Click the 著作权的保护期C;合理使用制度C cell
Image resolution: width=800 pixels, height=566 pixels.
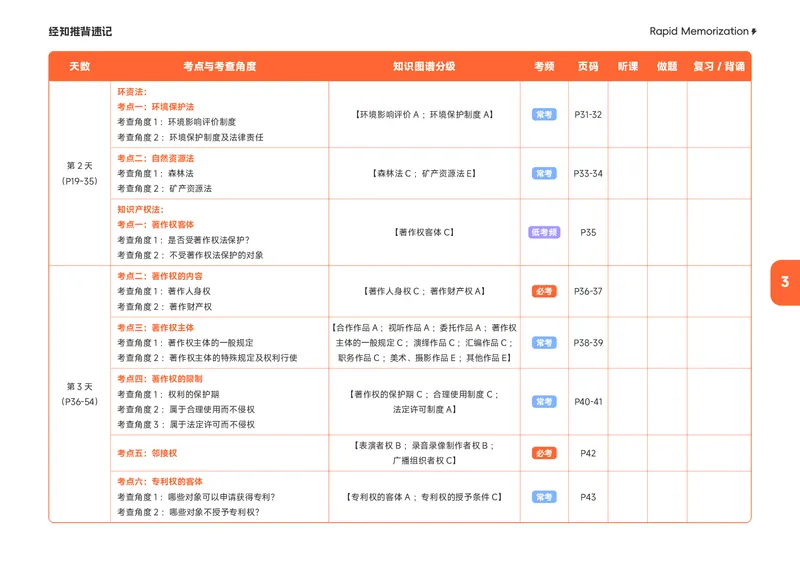(x=424, y=402)
